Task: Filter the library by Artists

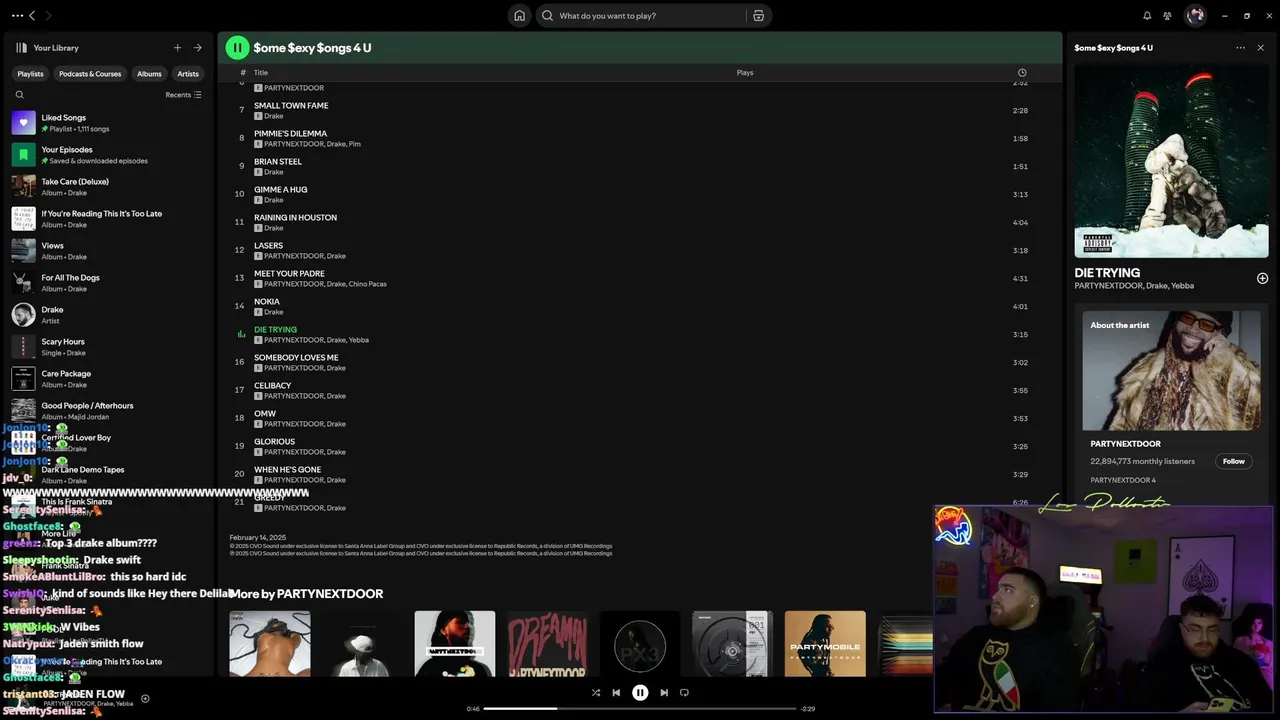Action: (188, 74)
